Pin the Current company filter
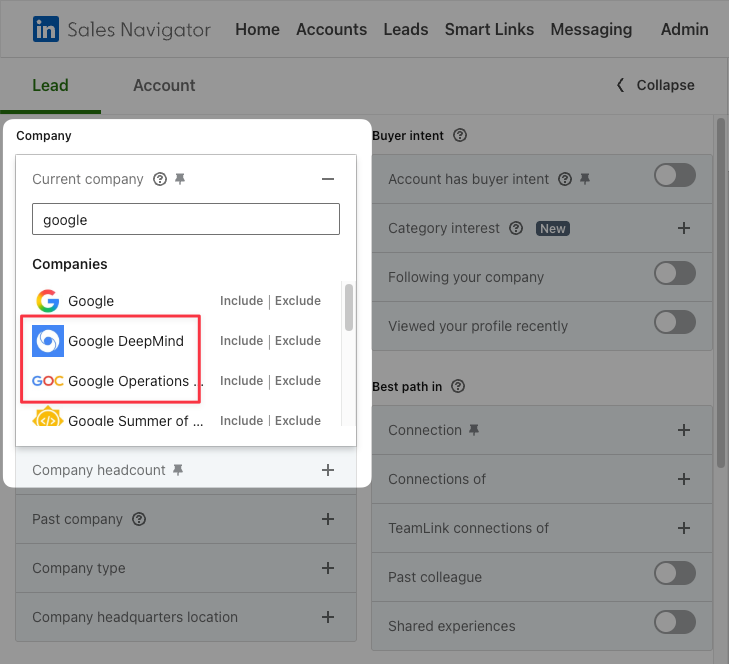The height and width of the screenshot is (664, 729). [x=180, y=179]
